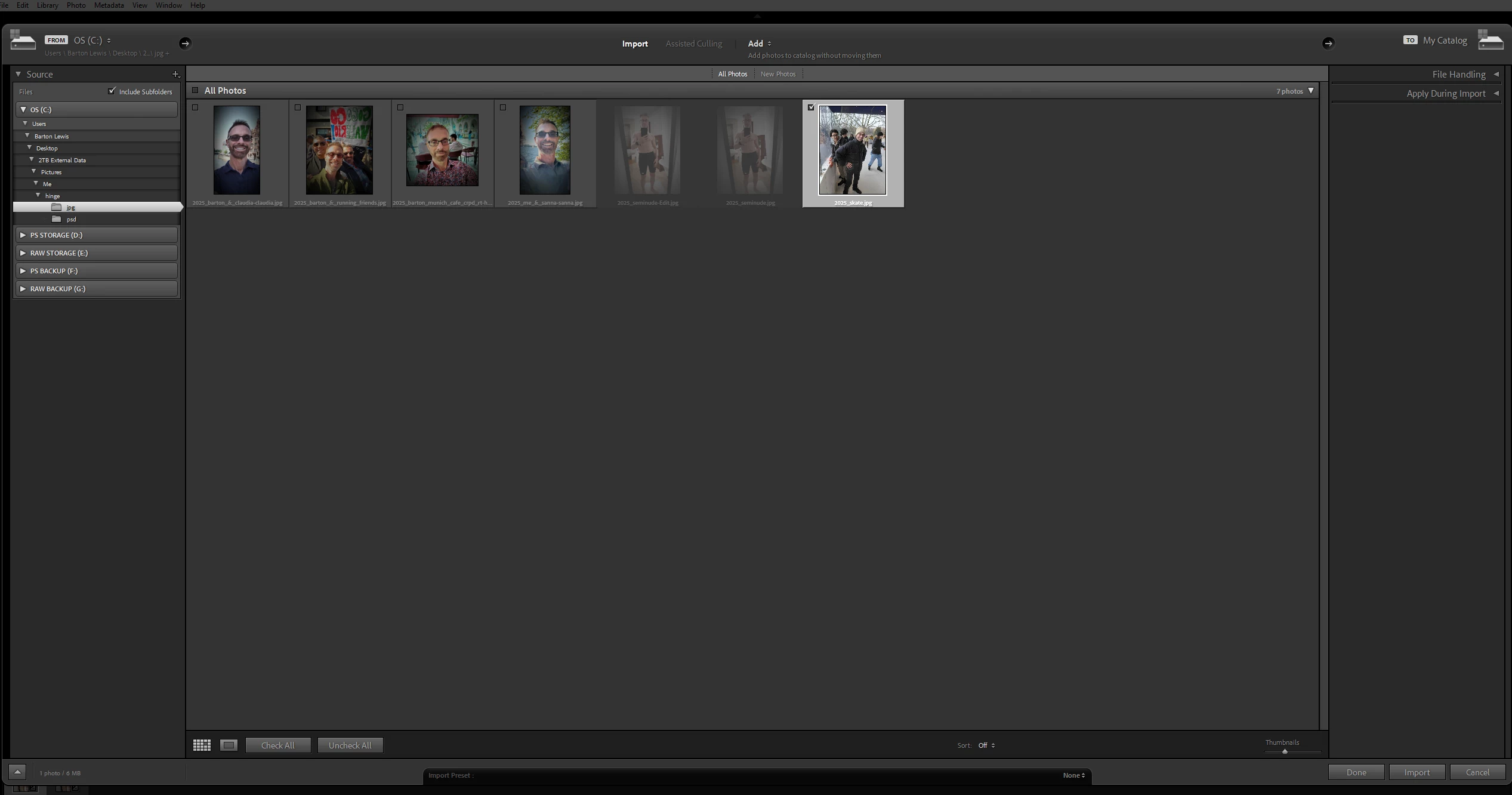Click the FROM badge
The image size is (1512, 795).
coord(56,40)
